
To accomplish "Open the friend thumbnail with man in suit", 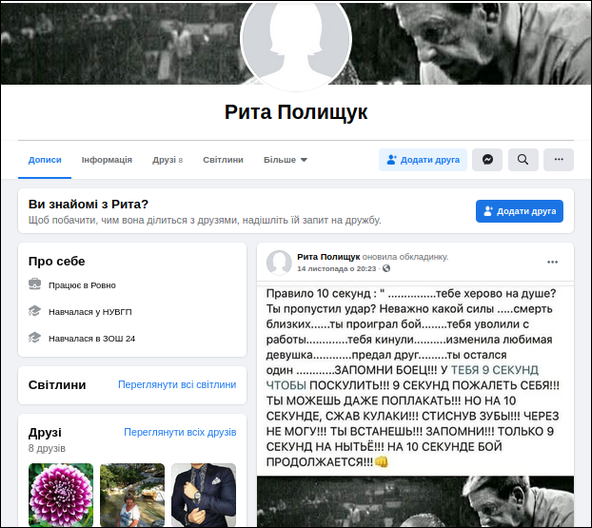I will [x=204, y=495].
